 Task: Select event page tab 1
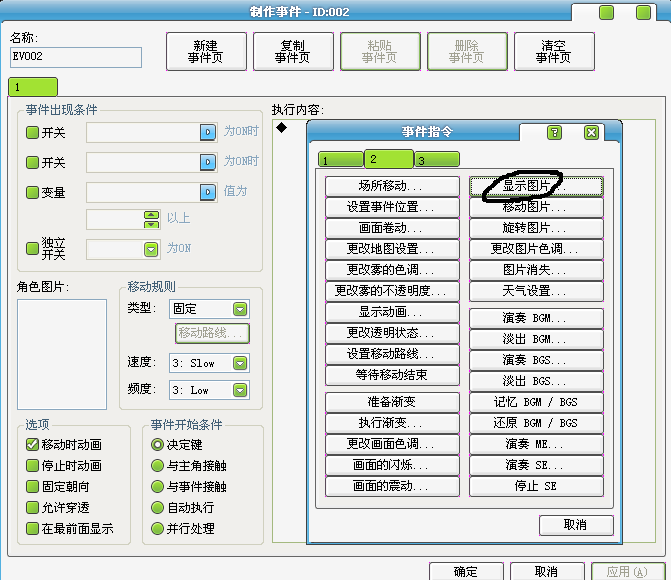pos(33,87)
